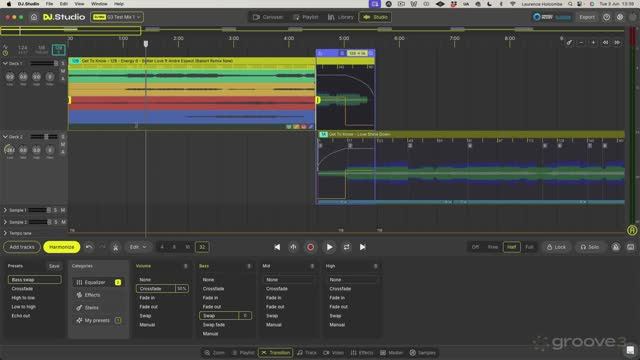The height and width of the screenshot is (360, 640).
Task: Skip back to previous transition
Action: point(277,247)
